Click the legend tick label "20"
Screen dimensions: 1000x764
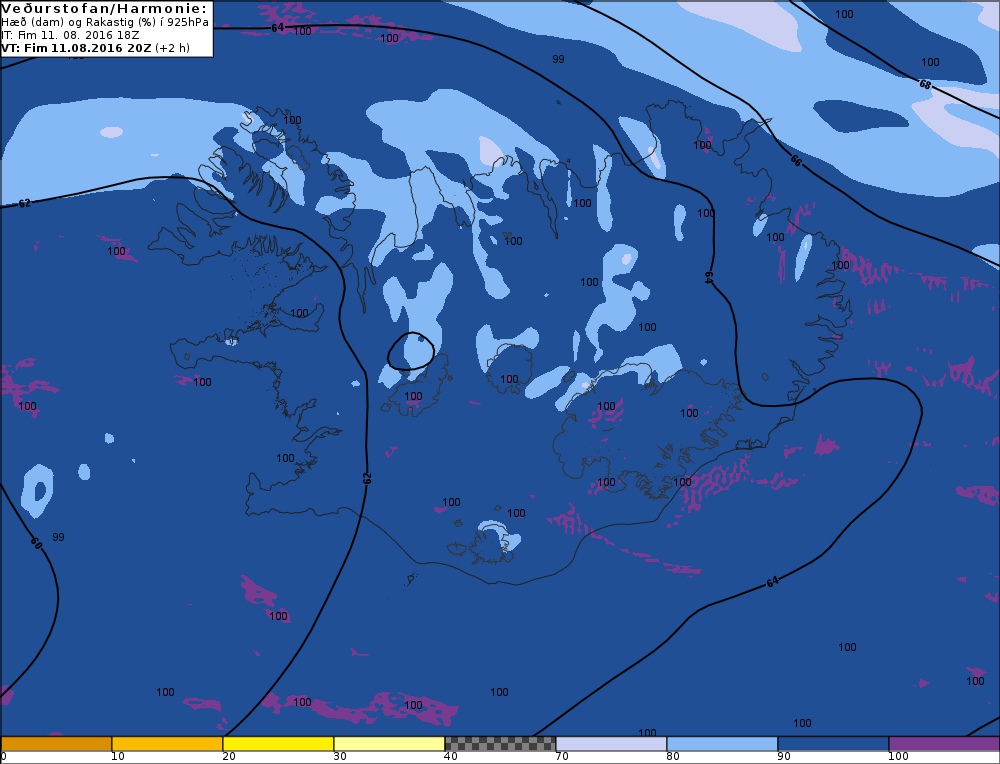229,756
